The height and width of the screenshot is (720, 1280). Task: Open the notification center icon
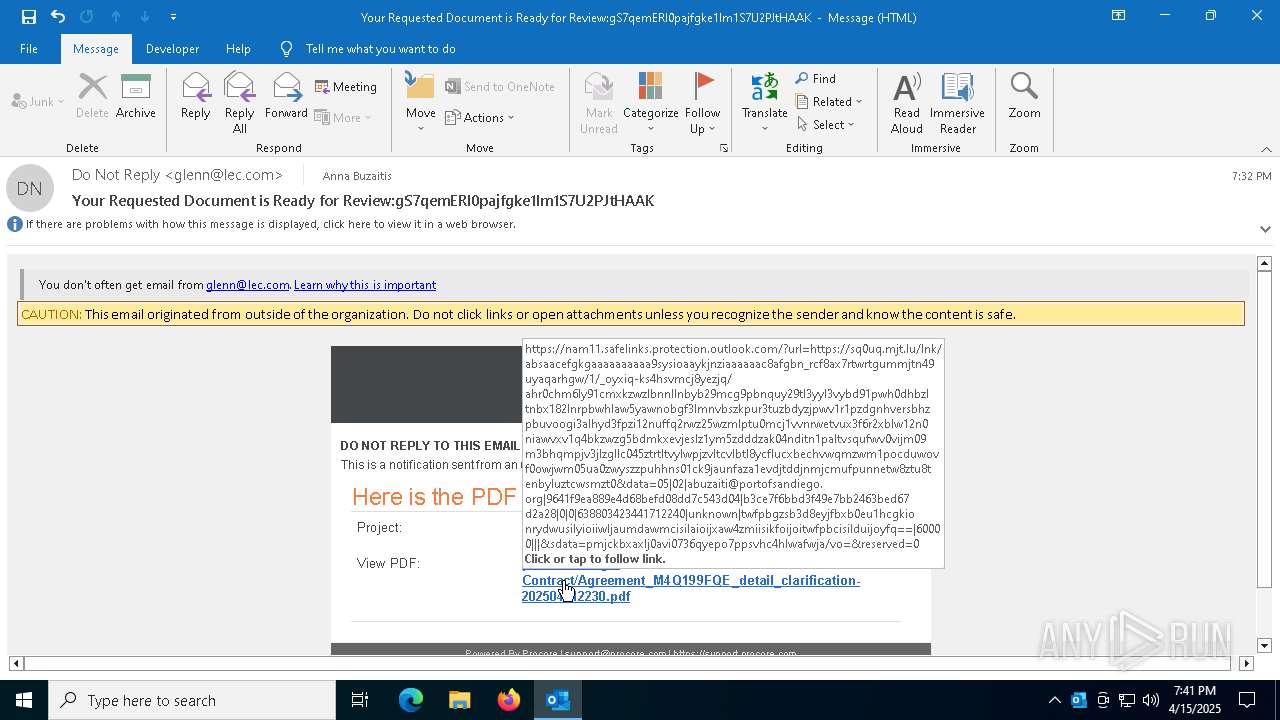(1247, 700)
